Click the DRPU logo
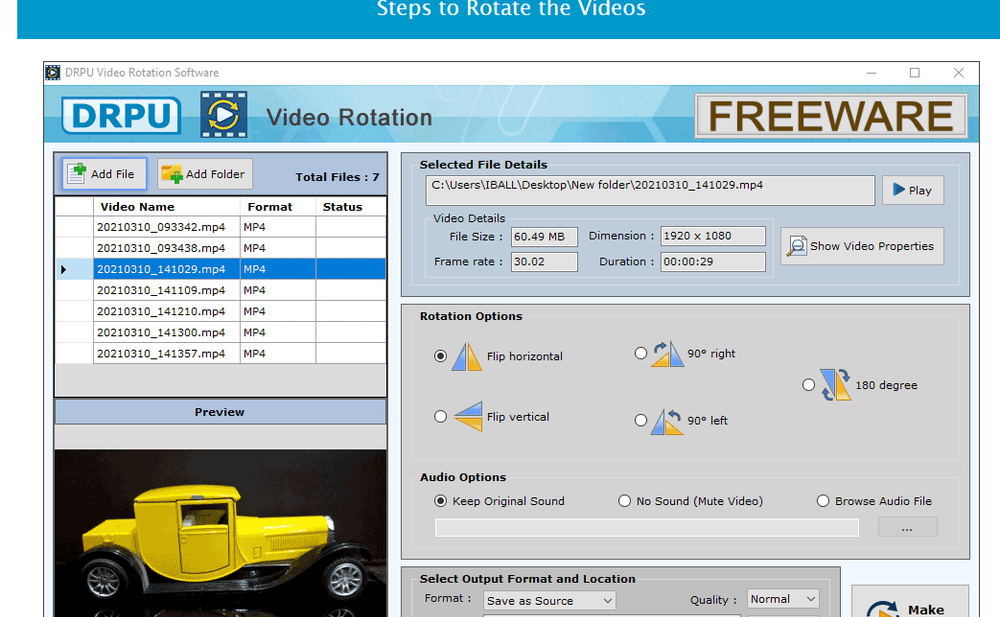Screen dimensions: 1000x617 (121, 115)
